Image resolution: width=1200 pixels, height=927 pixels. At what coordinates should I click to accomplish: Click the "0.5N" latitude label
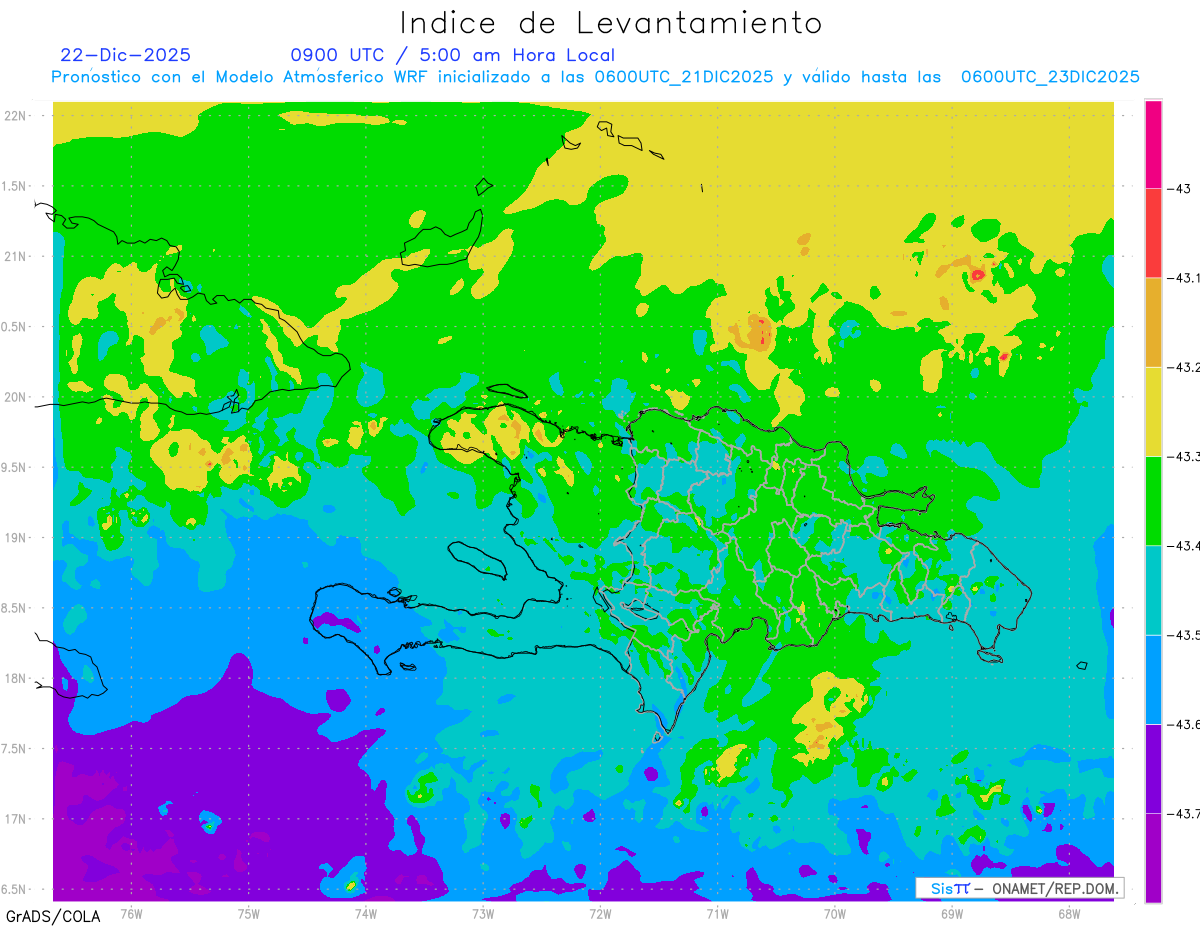(x=15, y=327)
